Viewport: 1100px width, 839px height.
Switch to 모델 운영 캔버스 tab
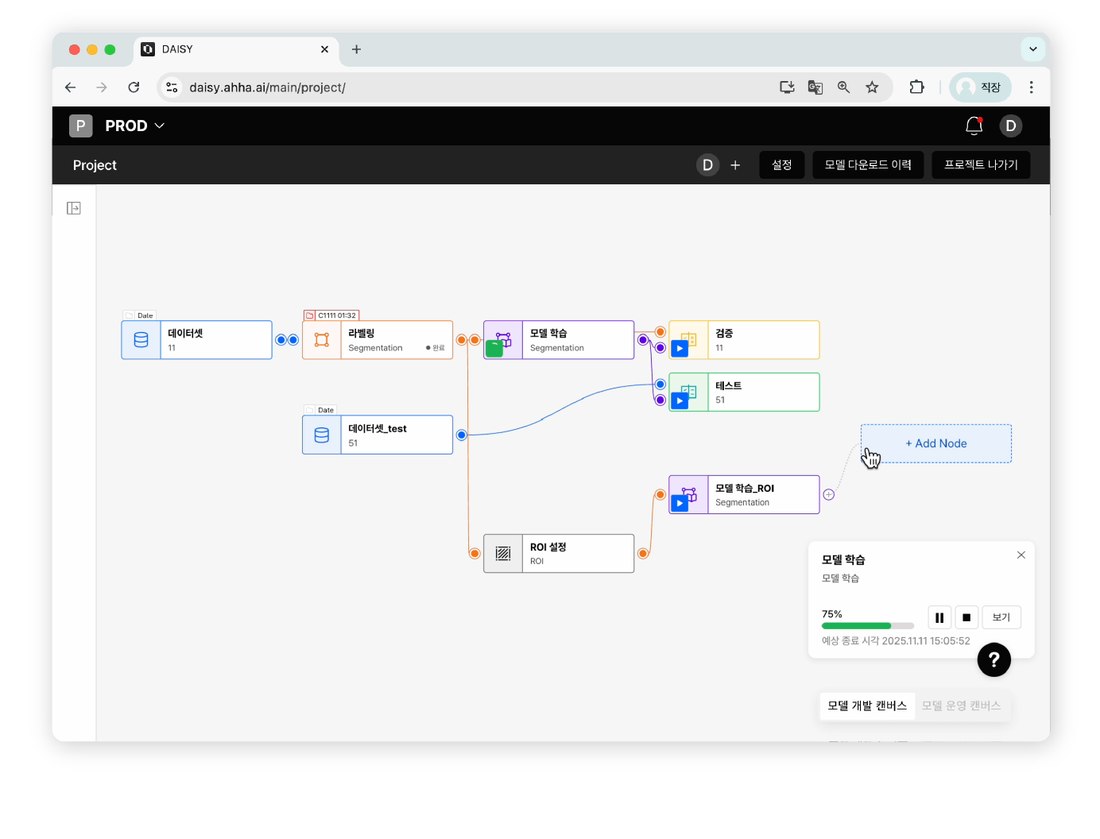tap(961, 706)
